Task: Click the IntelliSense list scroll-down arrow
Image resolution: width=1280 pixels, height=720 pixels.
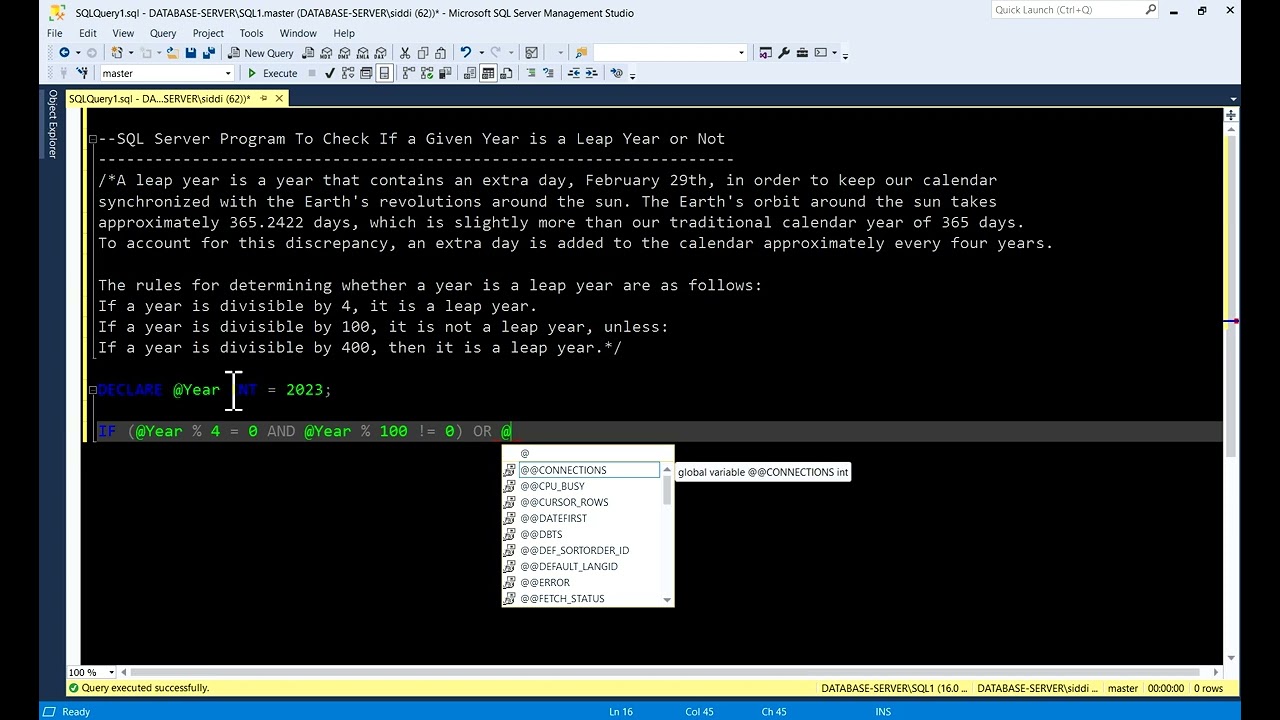Action: (667, 599)
